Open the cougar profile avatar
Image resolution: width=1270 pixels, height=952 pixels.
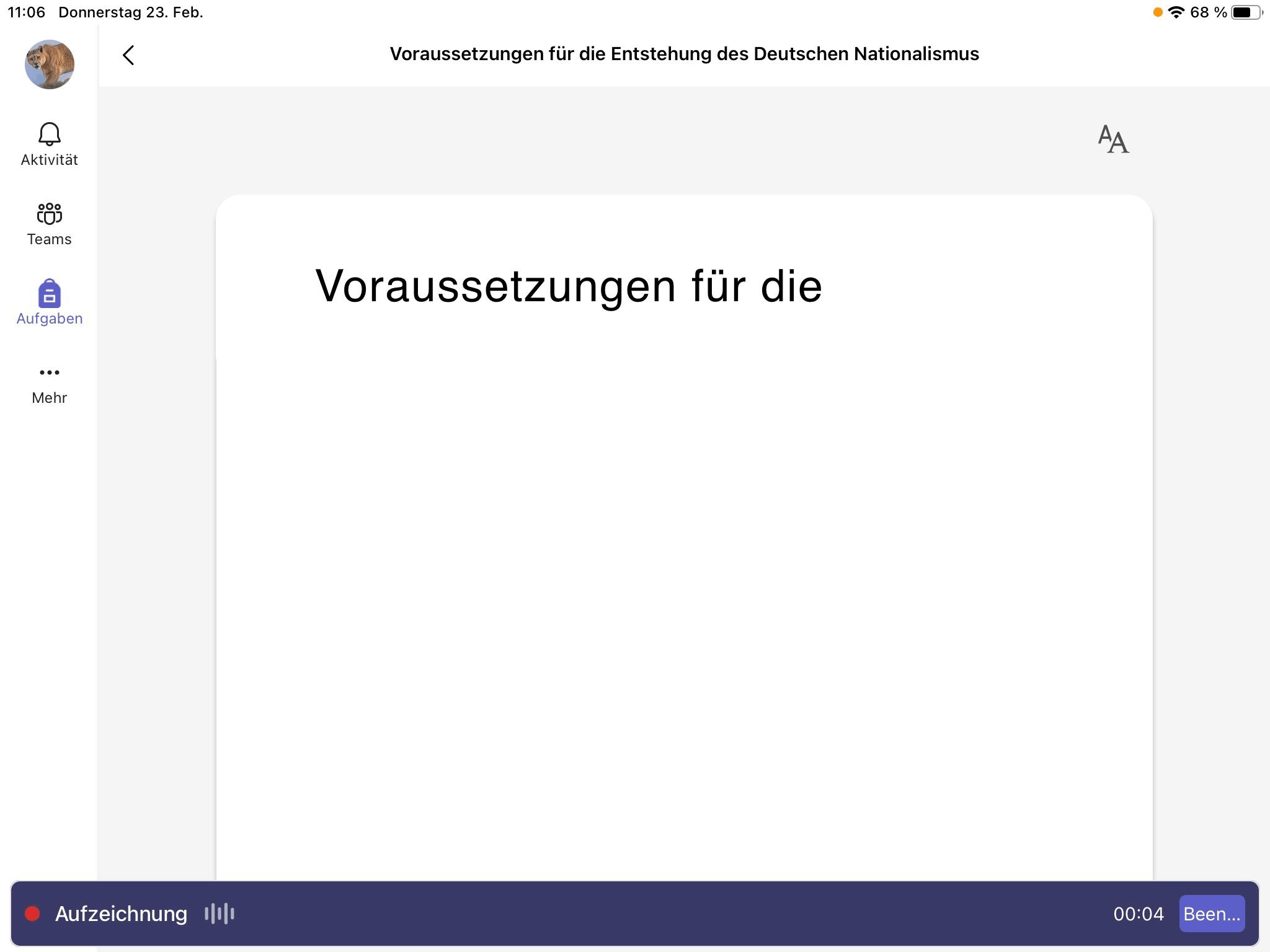tap(50, 64)
